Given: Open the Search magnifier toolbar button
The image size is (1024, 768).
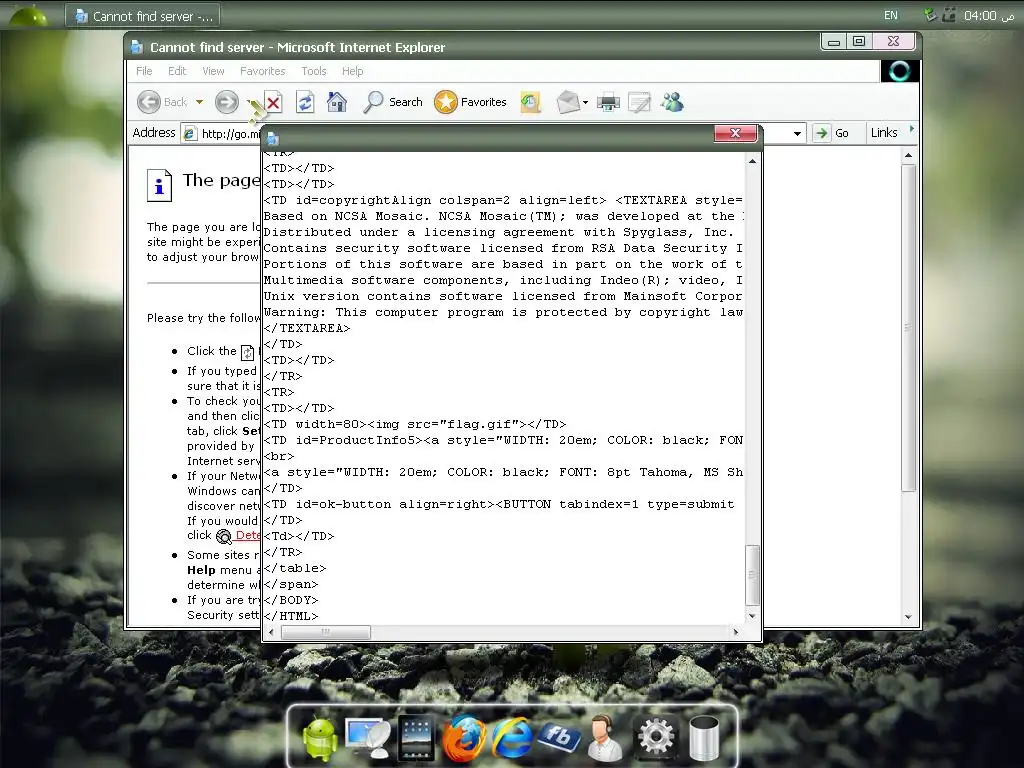Looking at the screenshot, I should (x=393, y=102).
